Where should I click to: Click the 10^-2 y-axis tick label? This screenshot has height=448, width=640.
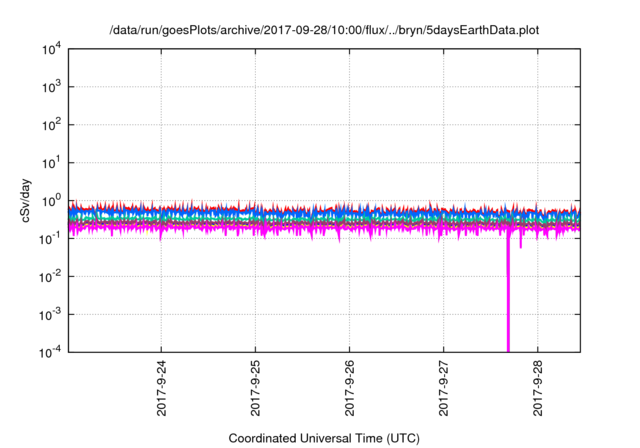(x=50, y=277)
